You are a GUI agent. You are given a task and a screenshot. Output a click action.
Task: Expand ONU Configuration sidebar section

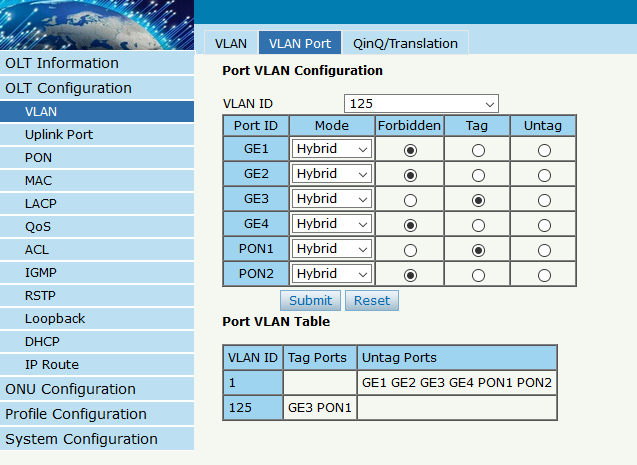pos(97,389)
